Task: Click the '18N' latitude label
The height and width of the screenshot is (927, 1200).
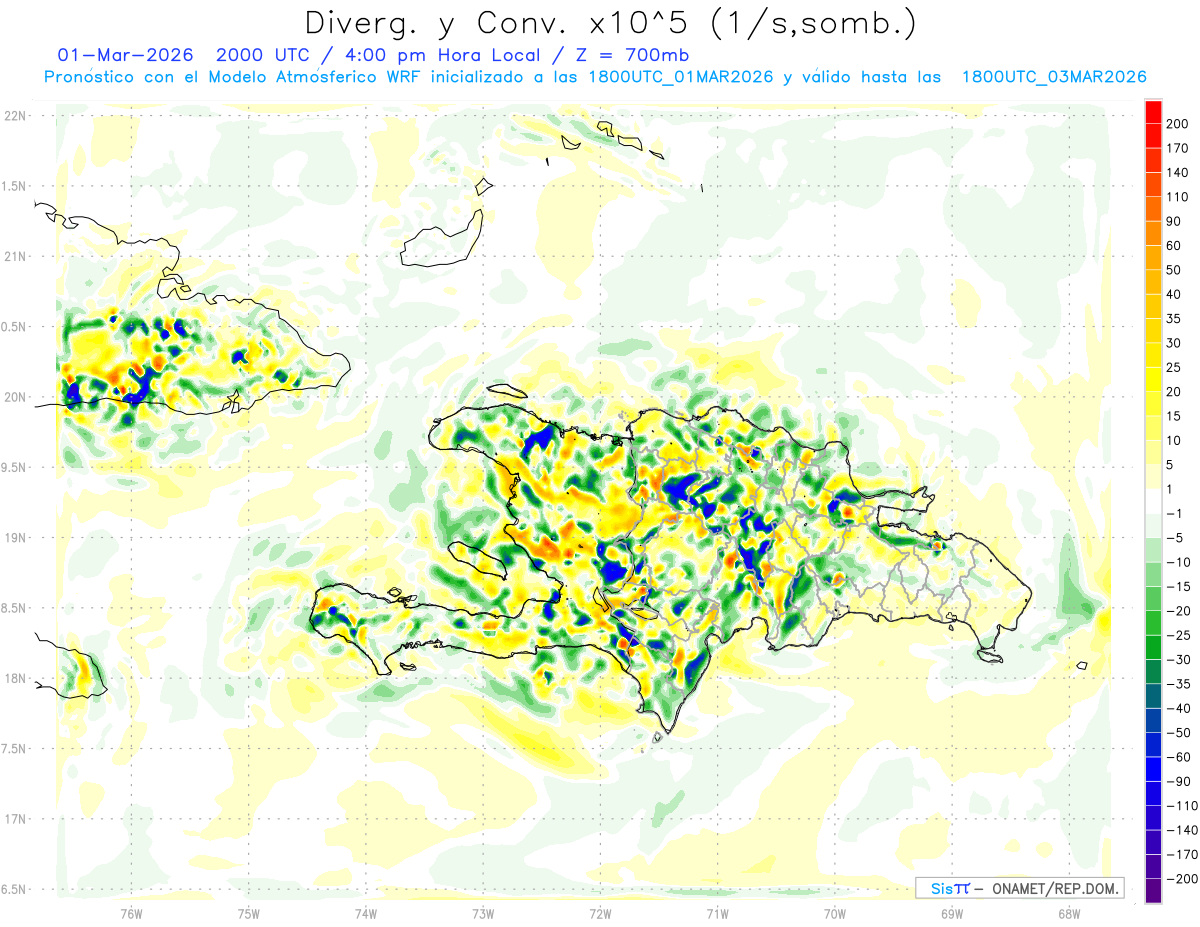Action: click(x=16, y=678)
